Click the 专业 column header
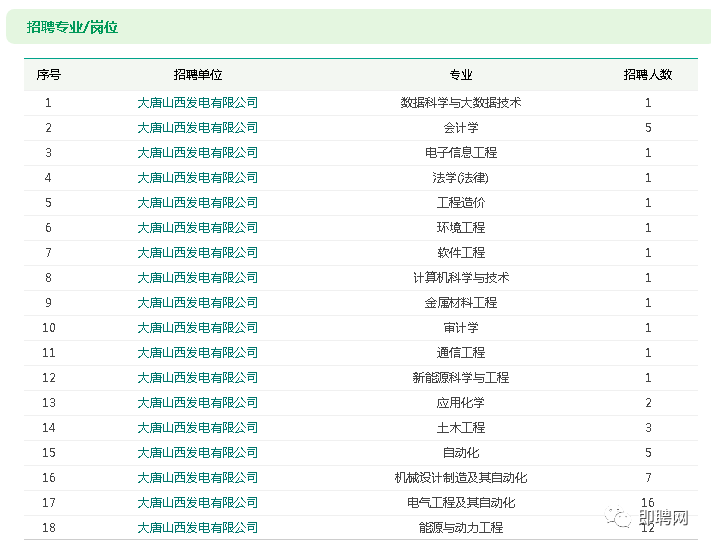Image resolution: width=711 pixels, height=548 pixels. 461,75
